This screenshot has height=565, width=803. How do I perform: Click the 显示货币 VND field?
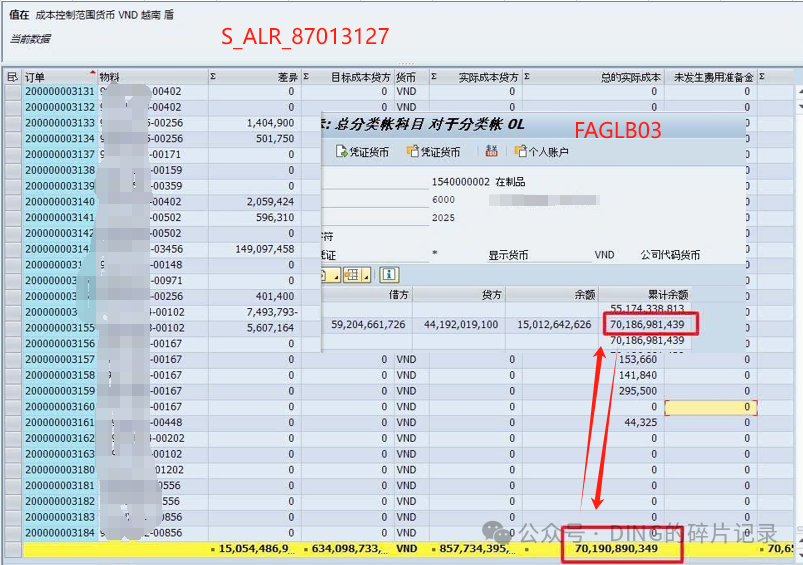click(x=604, y=255)
